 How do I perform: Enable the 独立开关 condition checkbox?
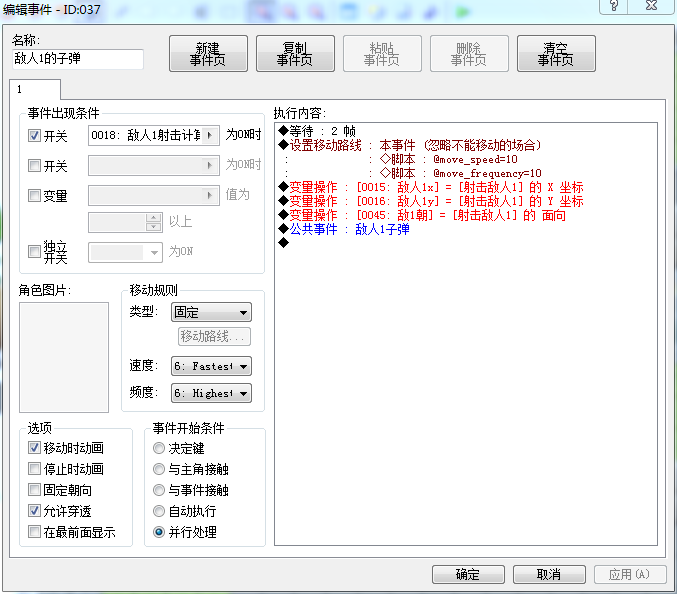point(34,251)
